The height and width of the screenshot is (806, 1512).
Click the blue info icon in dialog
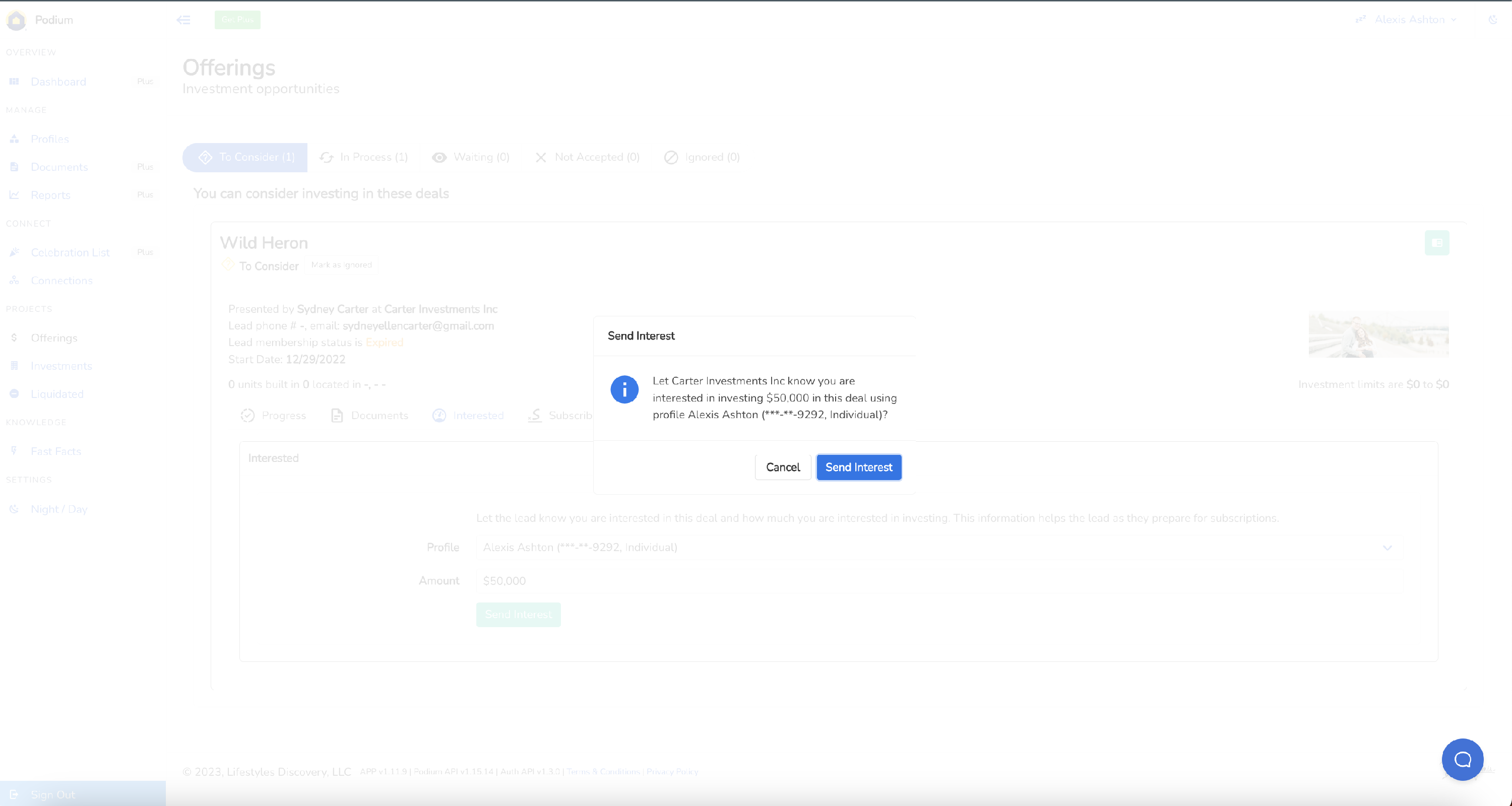coord(624,389)
